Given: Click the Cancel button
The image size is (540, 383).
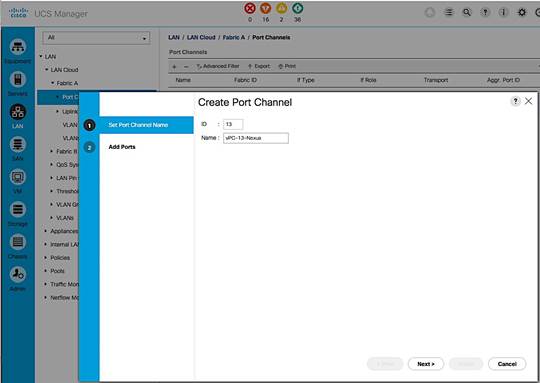Looking at the screenshot, I should [x=507, y=364].
